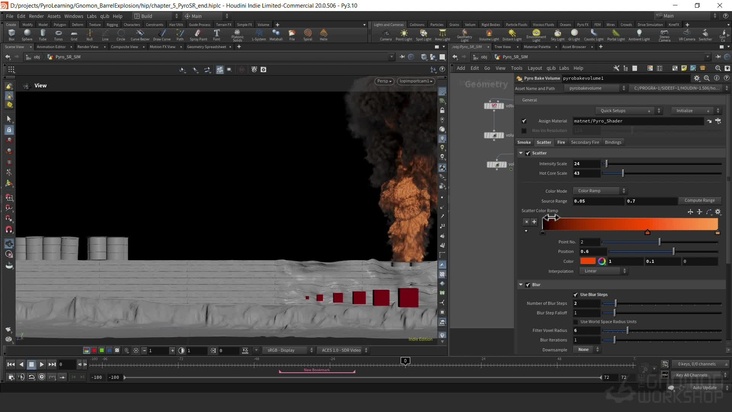Screen dimensions: 732x412
Task: Select the Torus shelf tool
Action: (58, 35)
